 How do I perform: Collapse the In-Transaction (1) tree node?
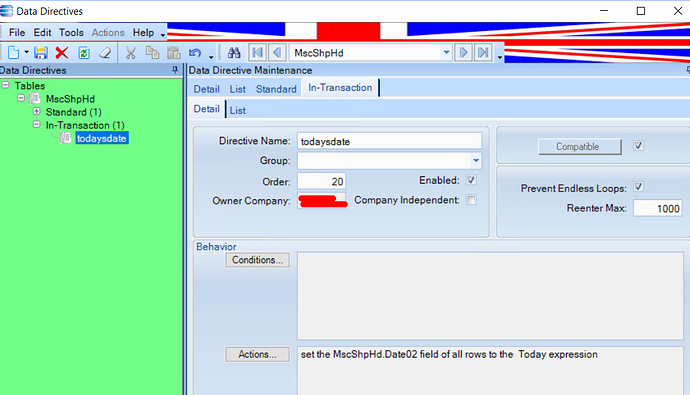coord(37,124)
